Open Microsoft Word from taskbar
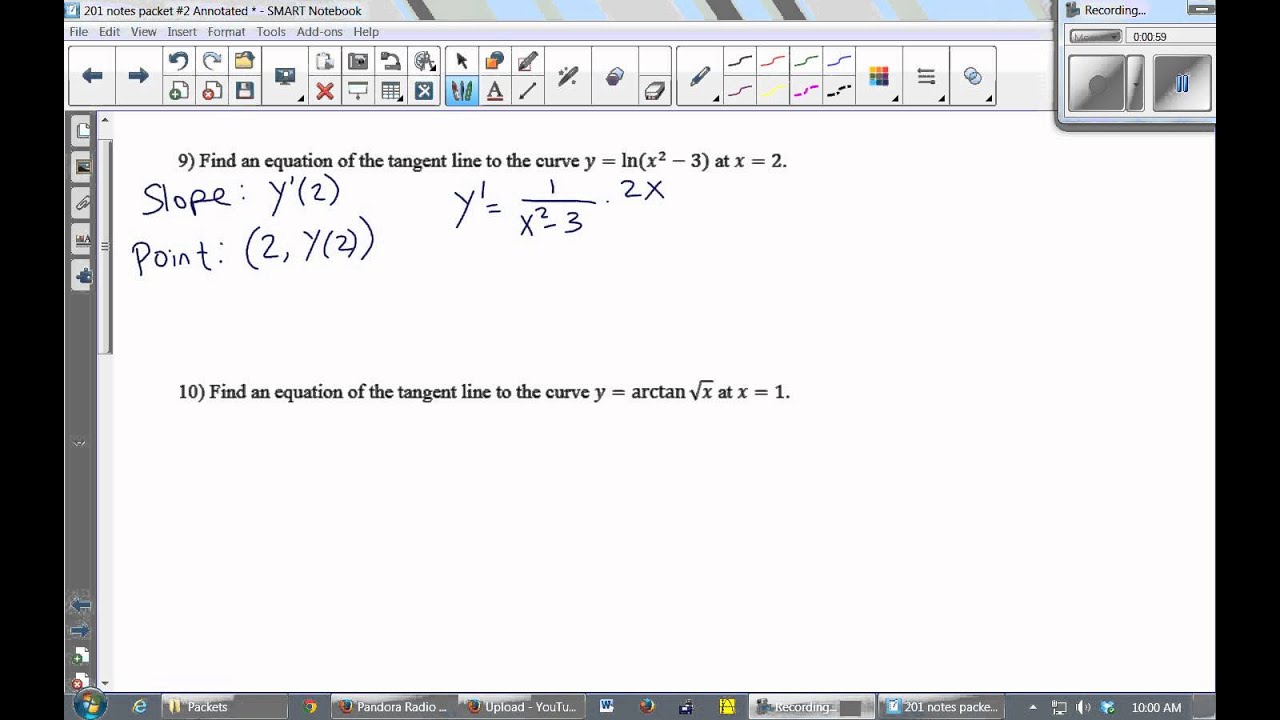1280x720 pixels. pyautogui.click(x=606, y=707)
